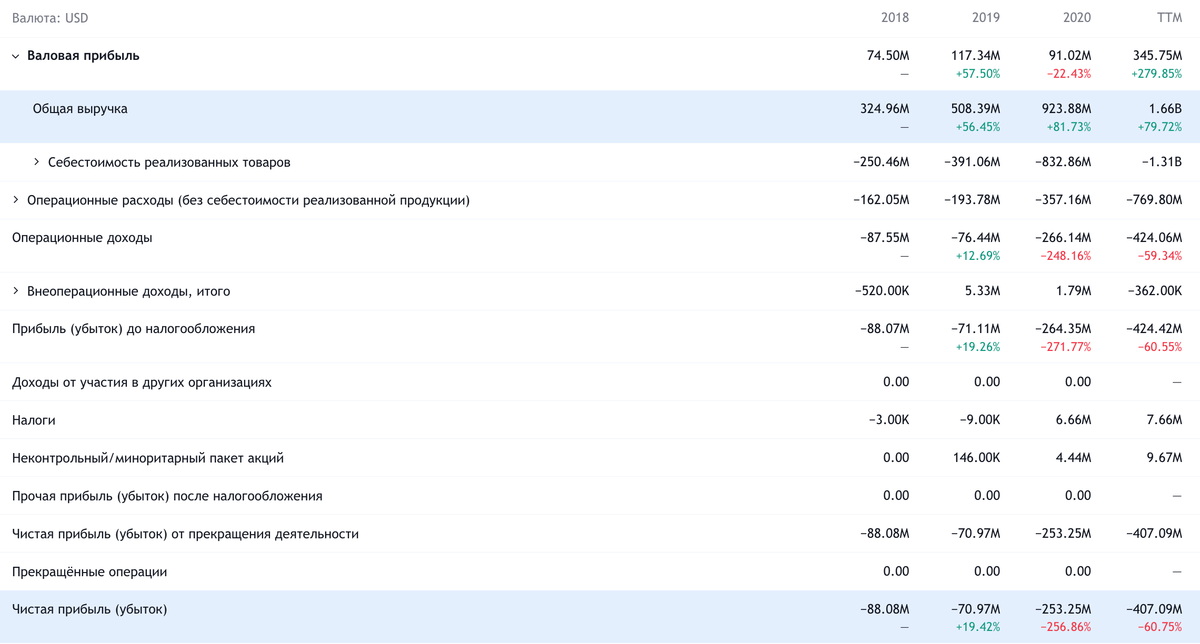Viewport: 1200px width, 644px height.
Task: Click the +81.73% revenue growth
Action: tap(1067, 127)
